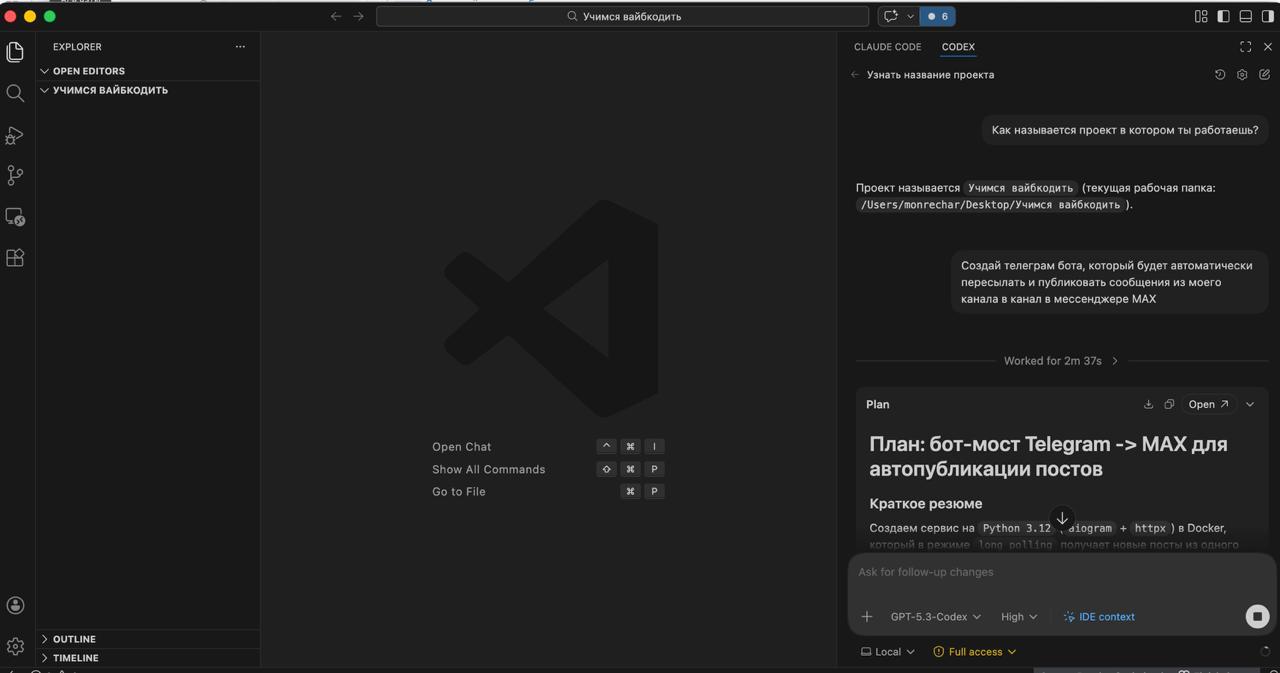Open the Search view in activity bar
This screenshot has height=673, width=1280.
pyautogui.click(x=15, y=93)
